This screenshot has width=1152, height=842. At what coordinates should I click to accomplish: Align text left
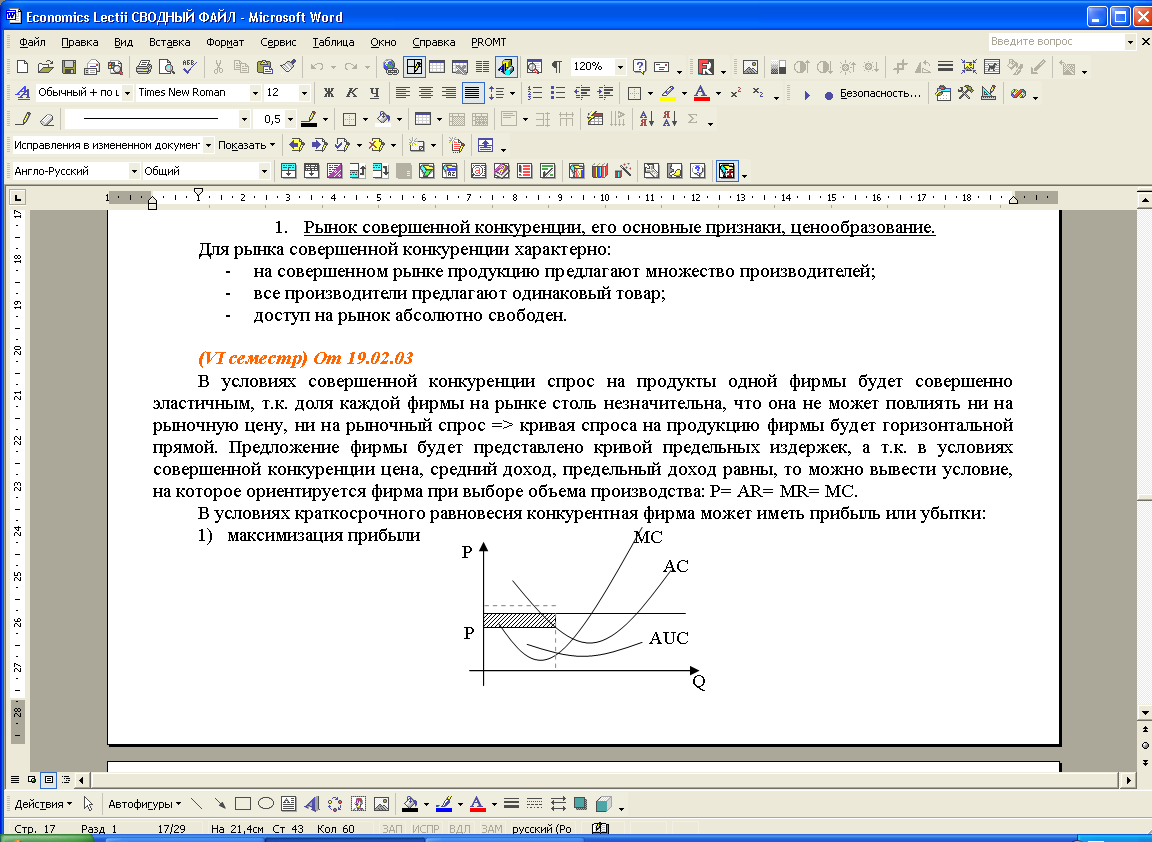pyautogui.click(x=403, y=93)
